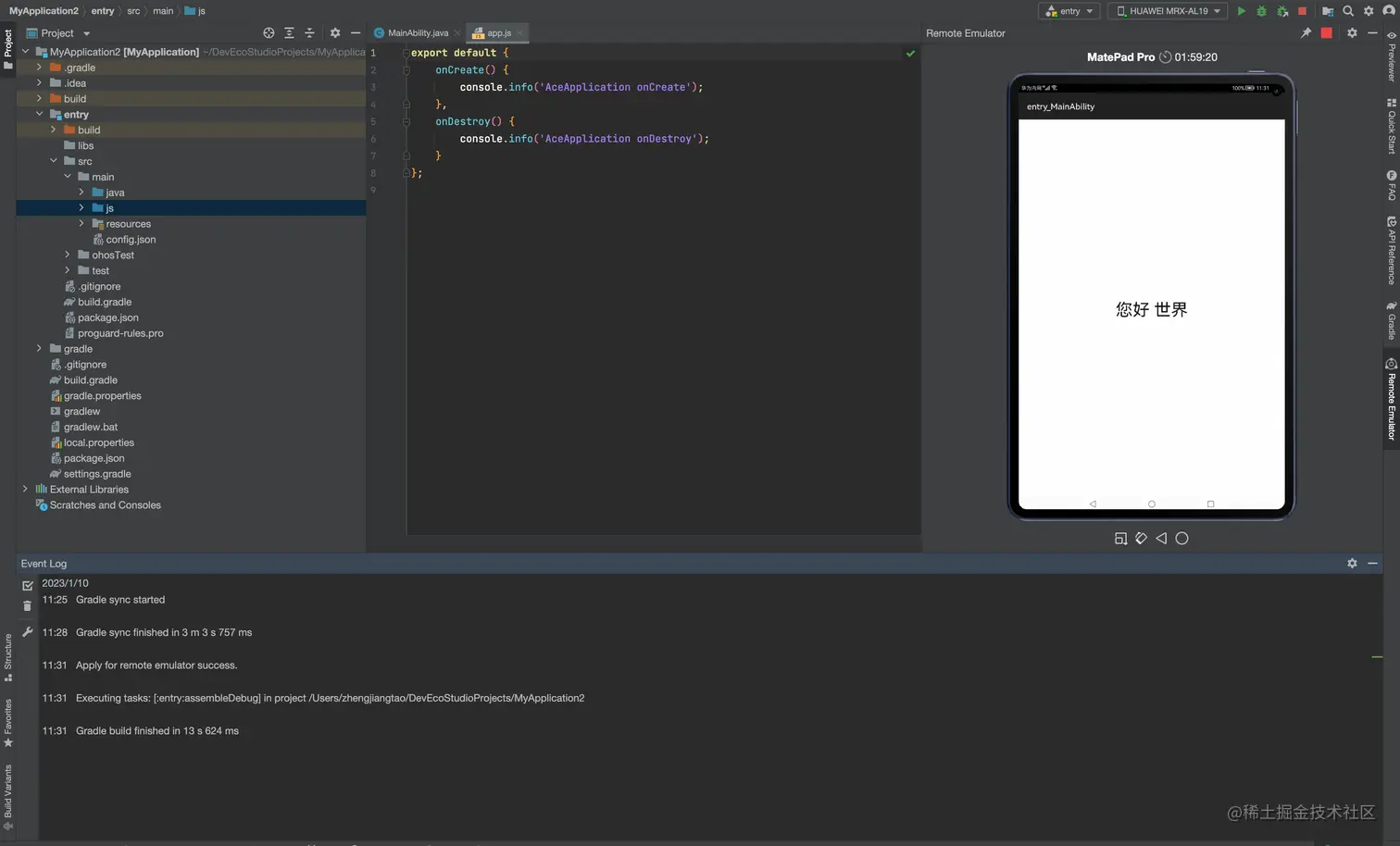1400x846 pixels.
Task: Stop the running app in the top toolbar
Action: click(x=1302, y=11)
